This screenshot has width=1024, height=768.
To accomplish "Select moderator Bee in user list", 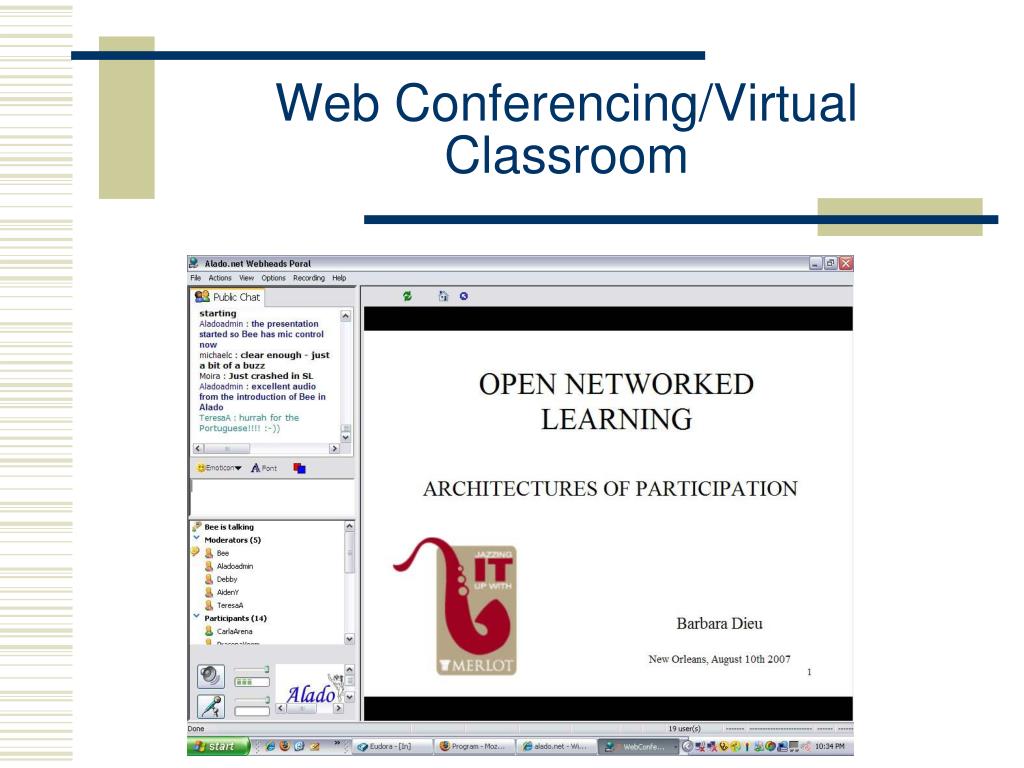I will click(223, 553).
